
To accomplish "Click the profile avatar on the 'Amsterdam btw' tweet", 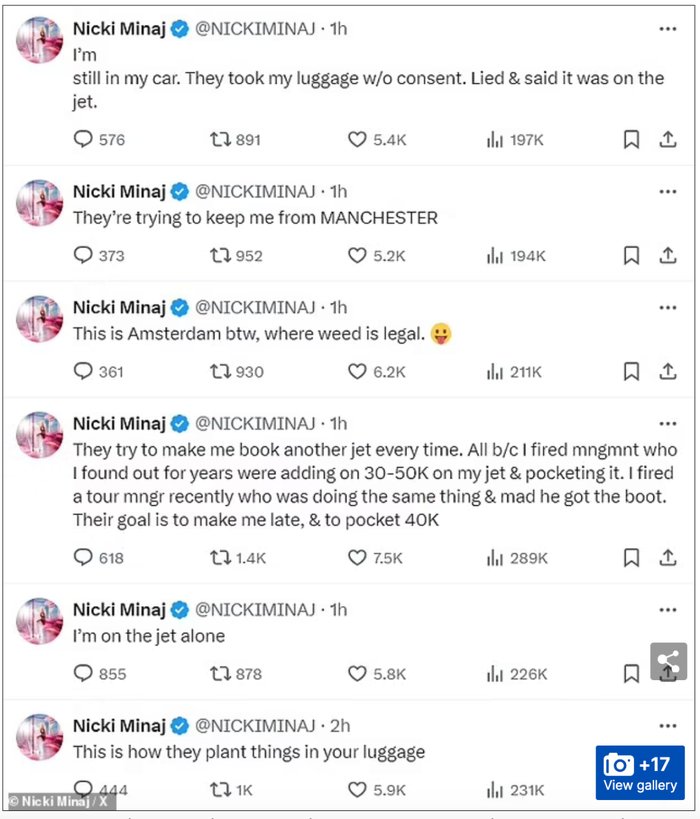I will click(x=40, y=319).
